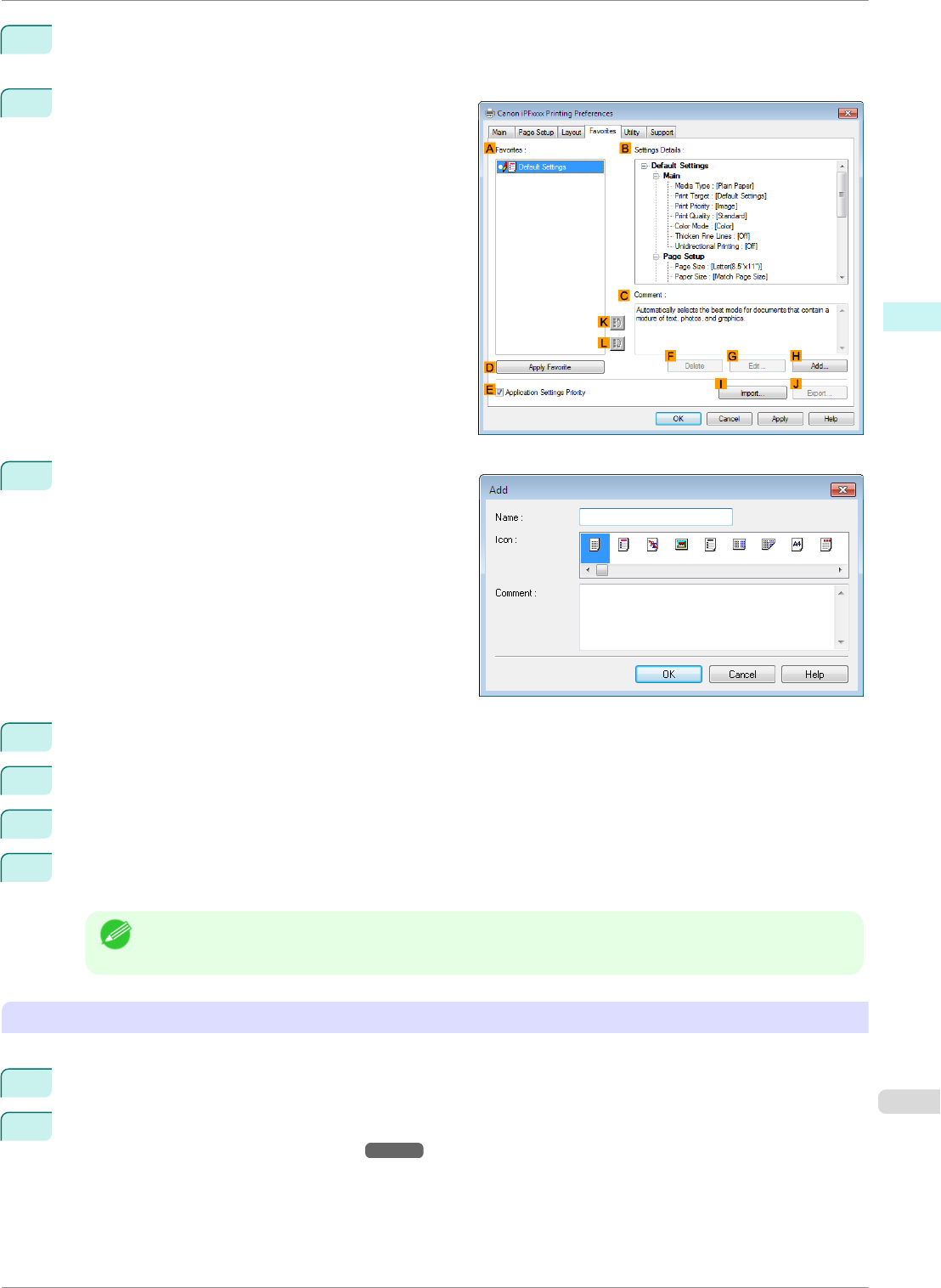Select the 'Paper Size : [Match Page Size]' row
941x1288 pixels.
click(x=721, y=277)
